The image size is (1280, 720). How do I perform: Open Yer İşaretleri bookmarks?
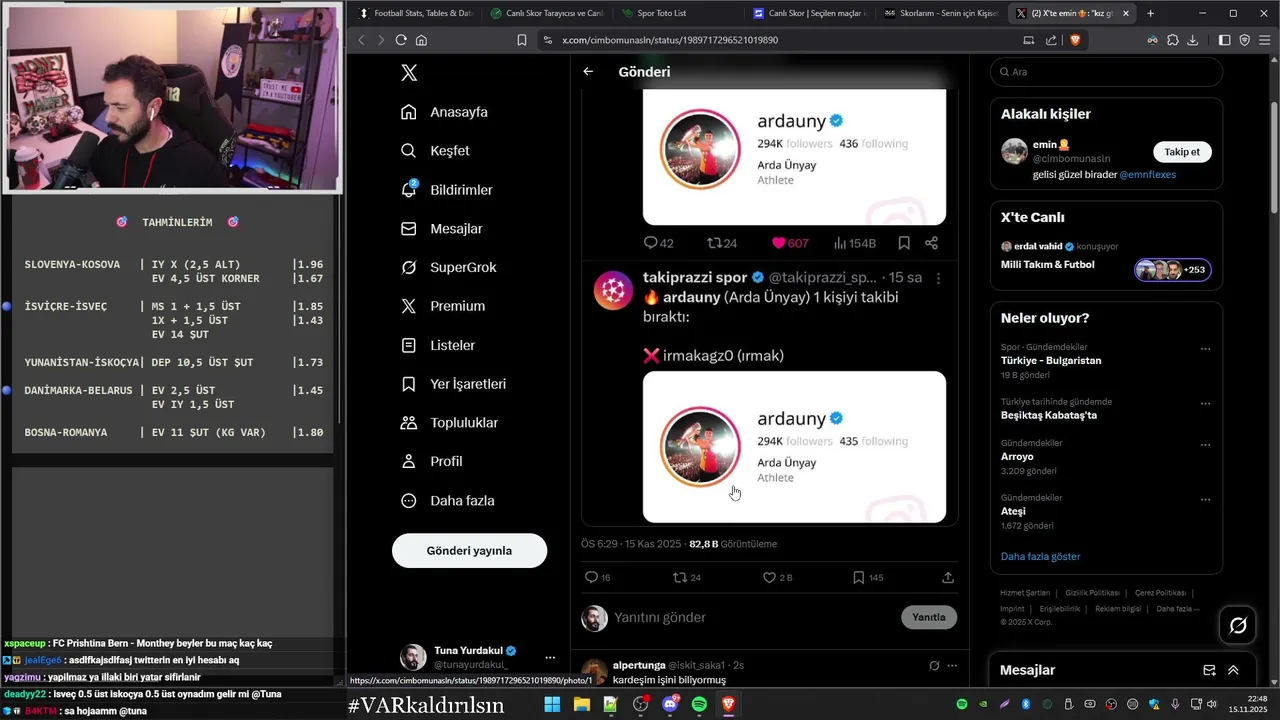[453, 384]
